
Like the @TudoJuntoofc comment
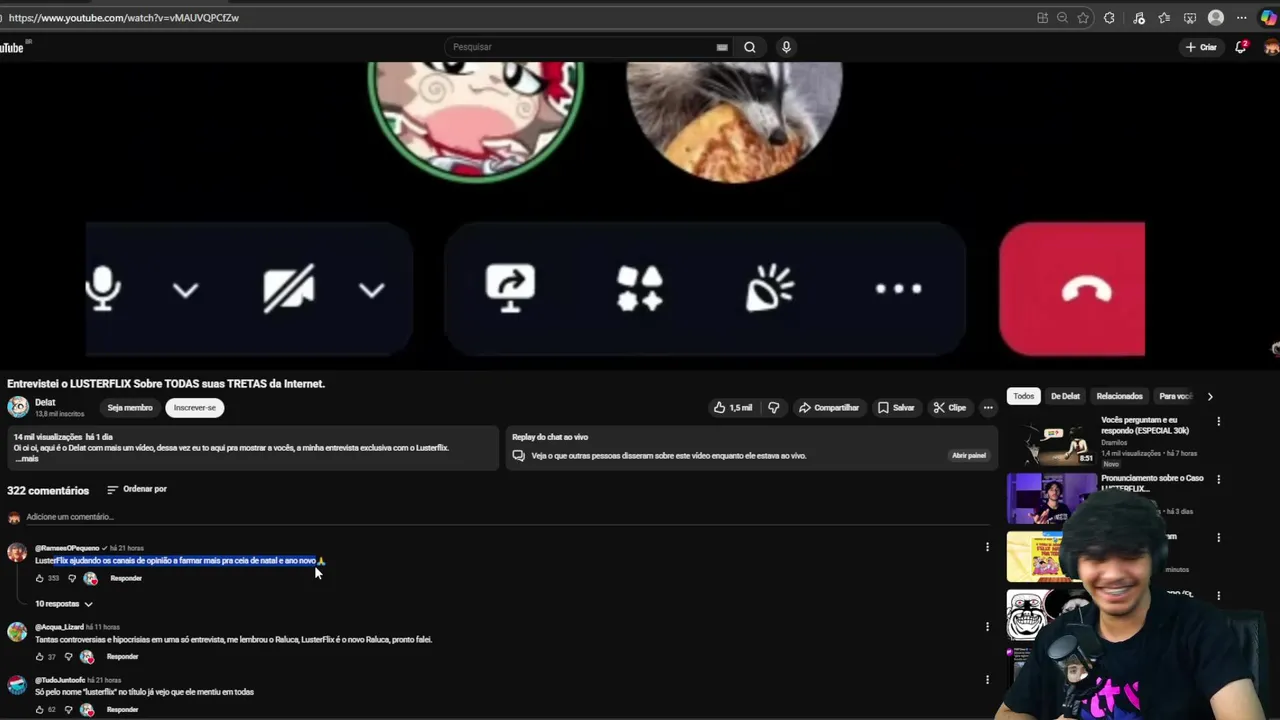(x=40, y=710)
